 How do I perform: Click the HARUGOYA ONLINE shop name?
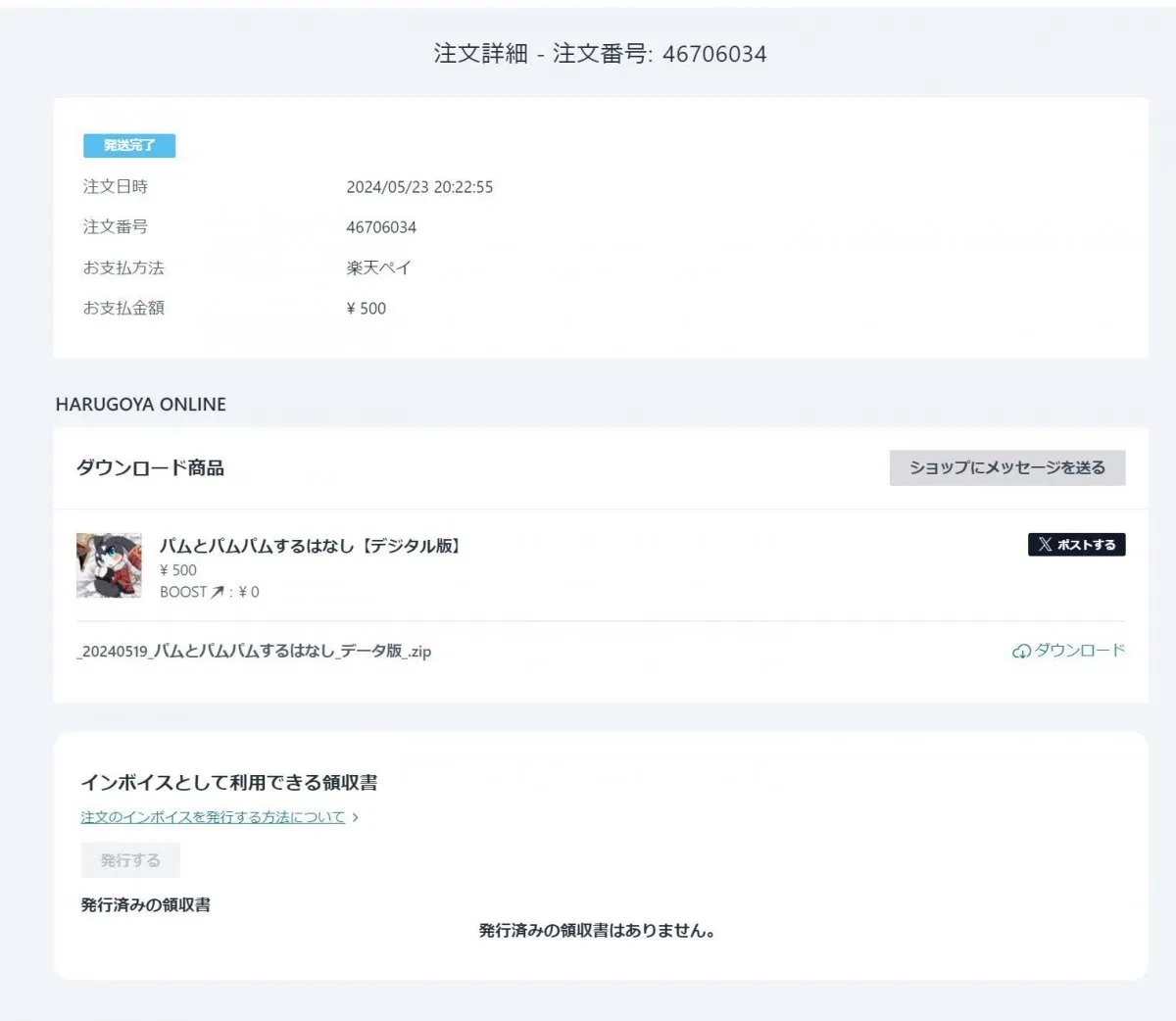pyautogui.click(x=140, y=404)
